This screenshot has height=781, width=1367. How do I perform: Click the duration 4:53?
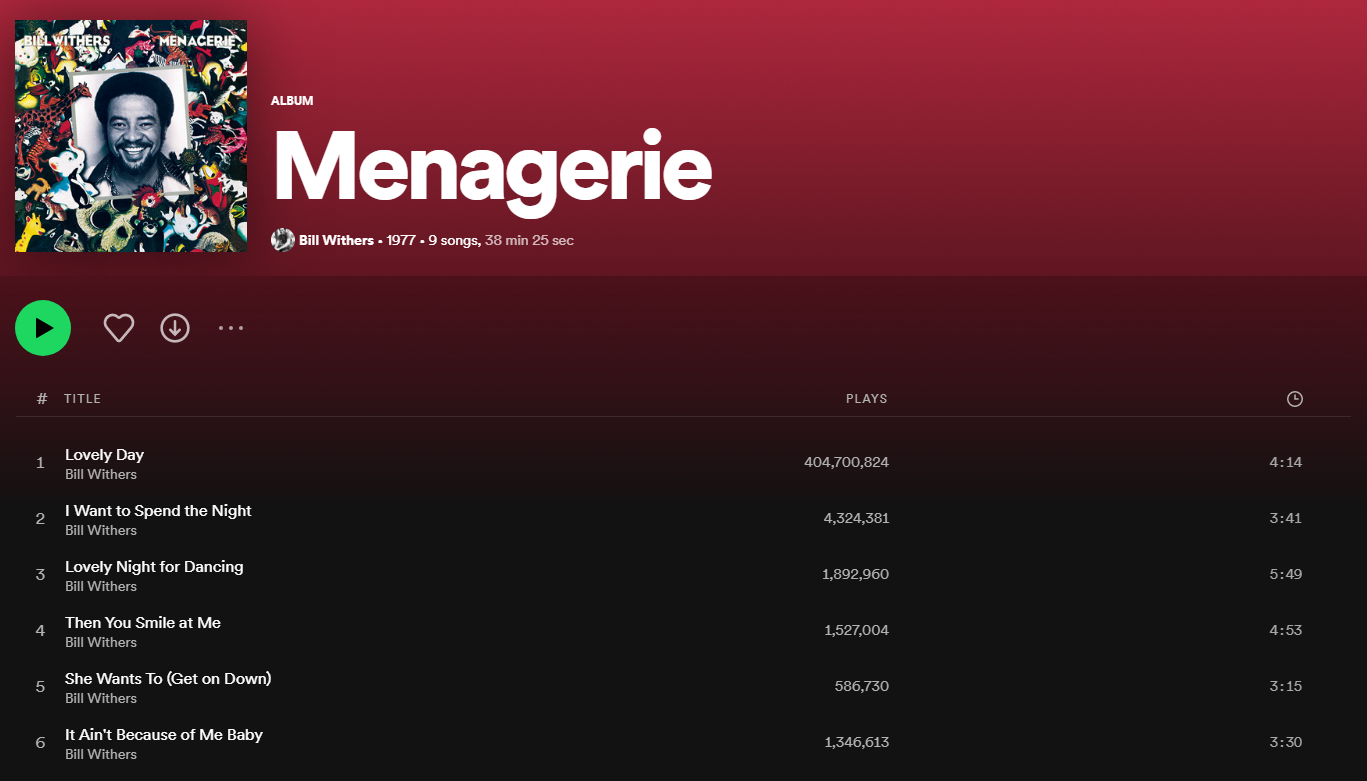coord(1286,631)
